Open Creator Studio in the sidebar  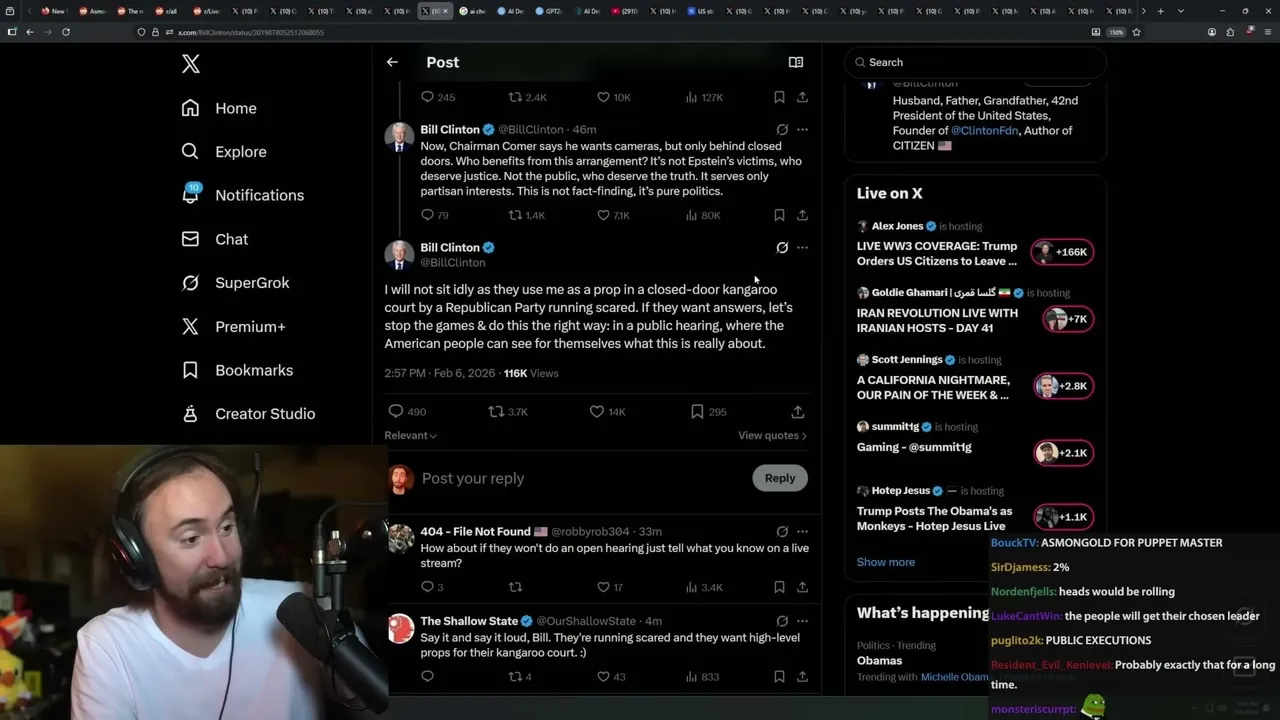[x=248, y=414]
